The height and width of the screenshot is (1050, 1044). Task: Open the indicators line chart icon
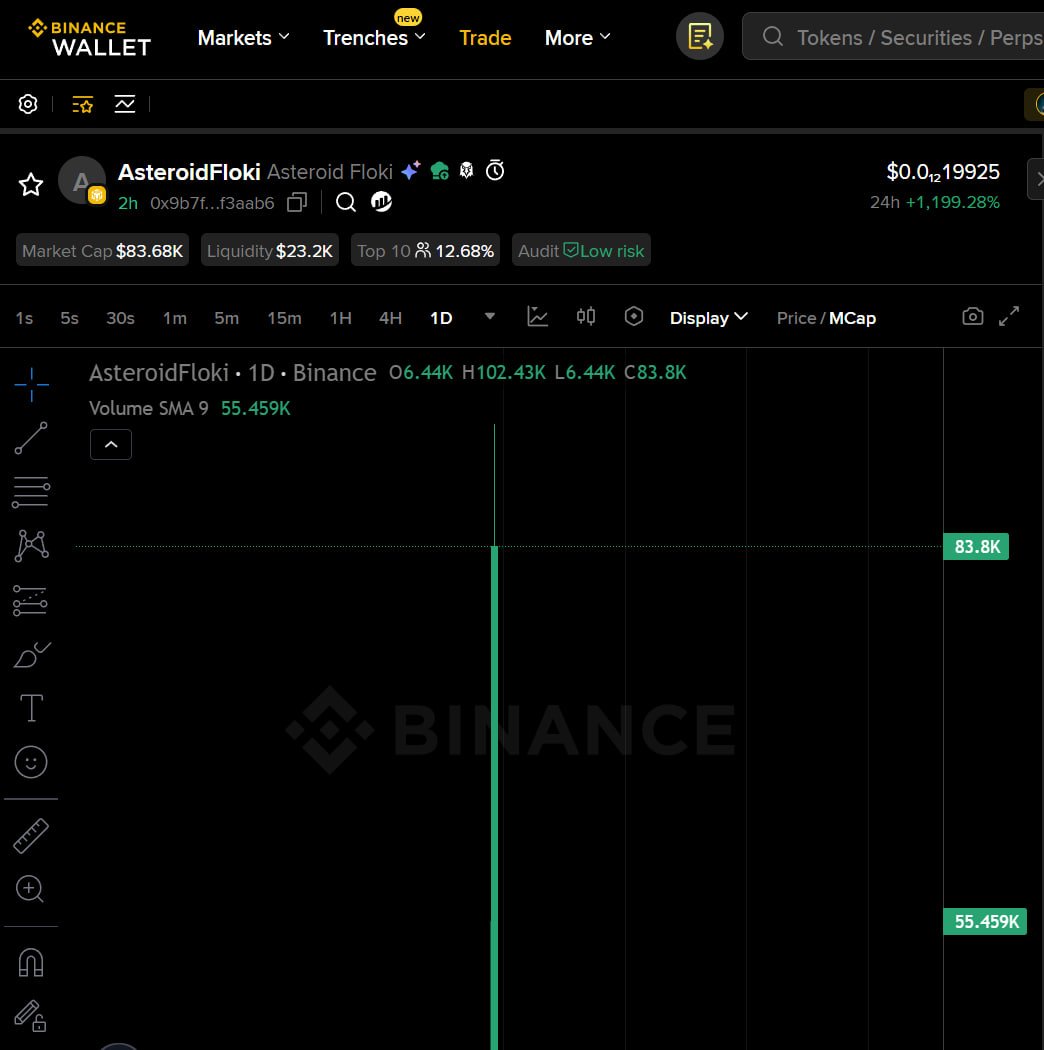click(537, 317)
